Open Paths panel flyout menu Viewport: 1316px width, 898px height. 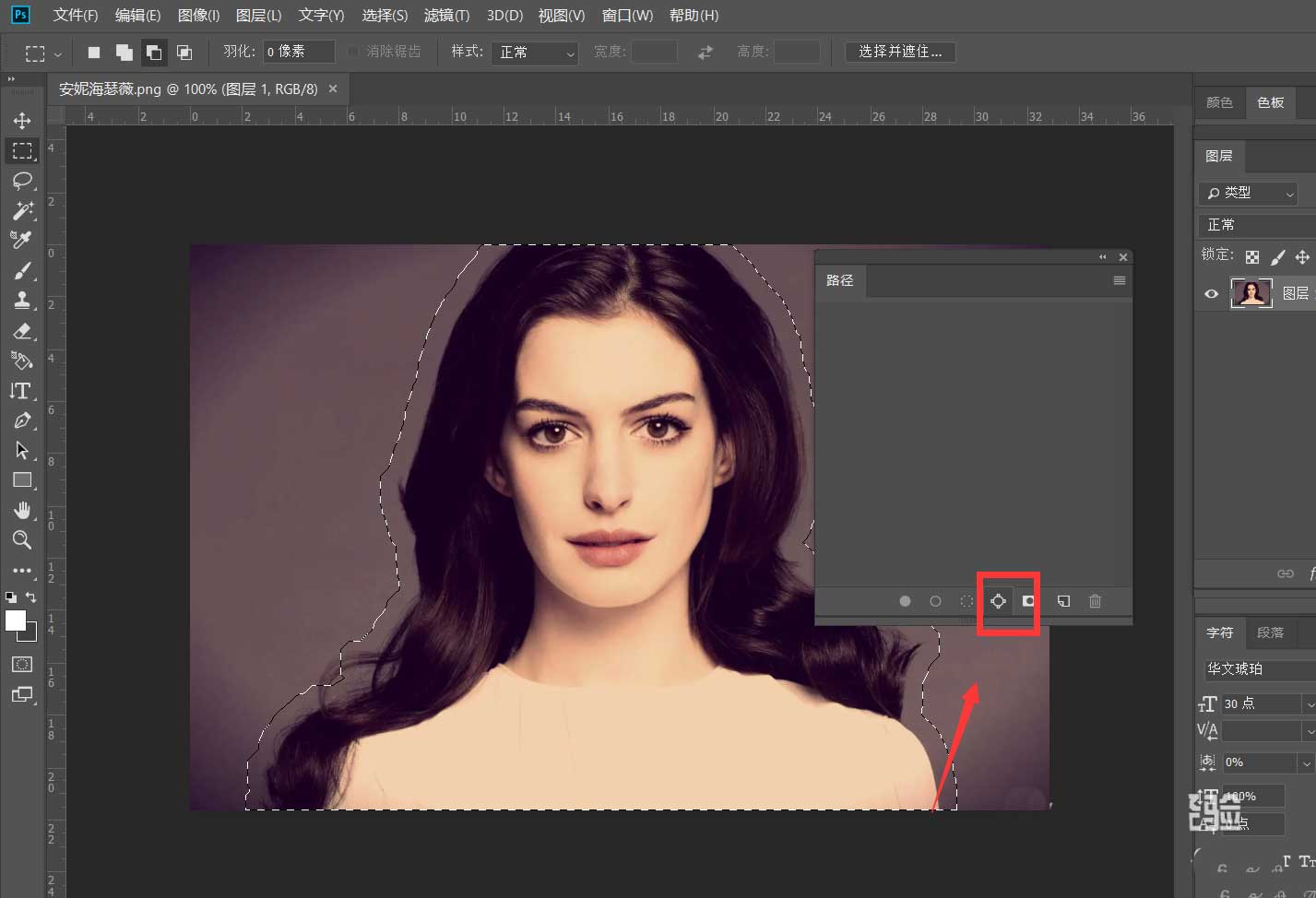(x=1119, y=280)
